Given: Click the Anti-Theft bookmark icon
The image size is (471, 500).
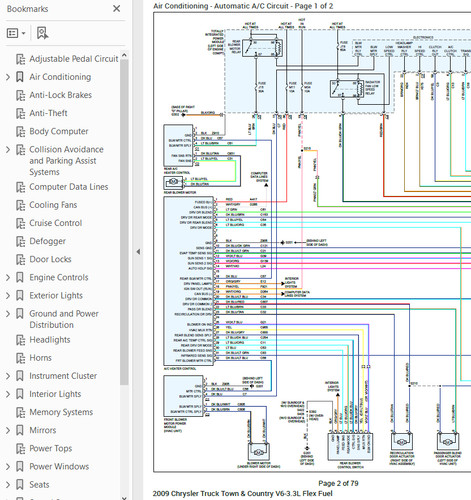Looking at the screenshot, I should [x=21, y=114].
